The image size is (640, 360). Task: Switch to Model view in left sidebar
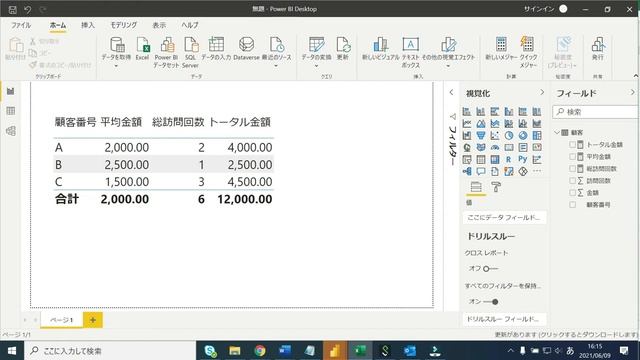pos(11,131)
